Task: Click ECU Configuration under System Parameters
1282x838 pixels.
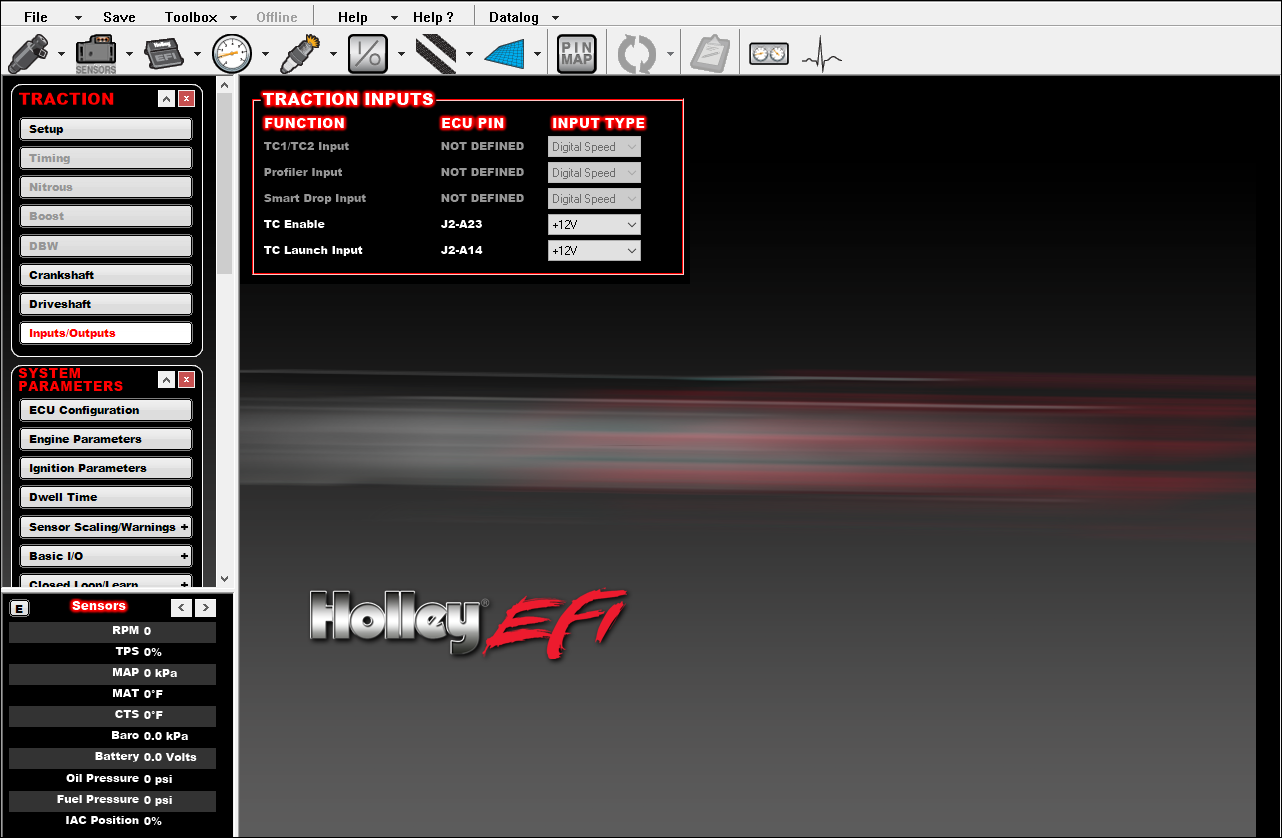Action: click(105, 410)
